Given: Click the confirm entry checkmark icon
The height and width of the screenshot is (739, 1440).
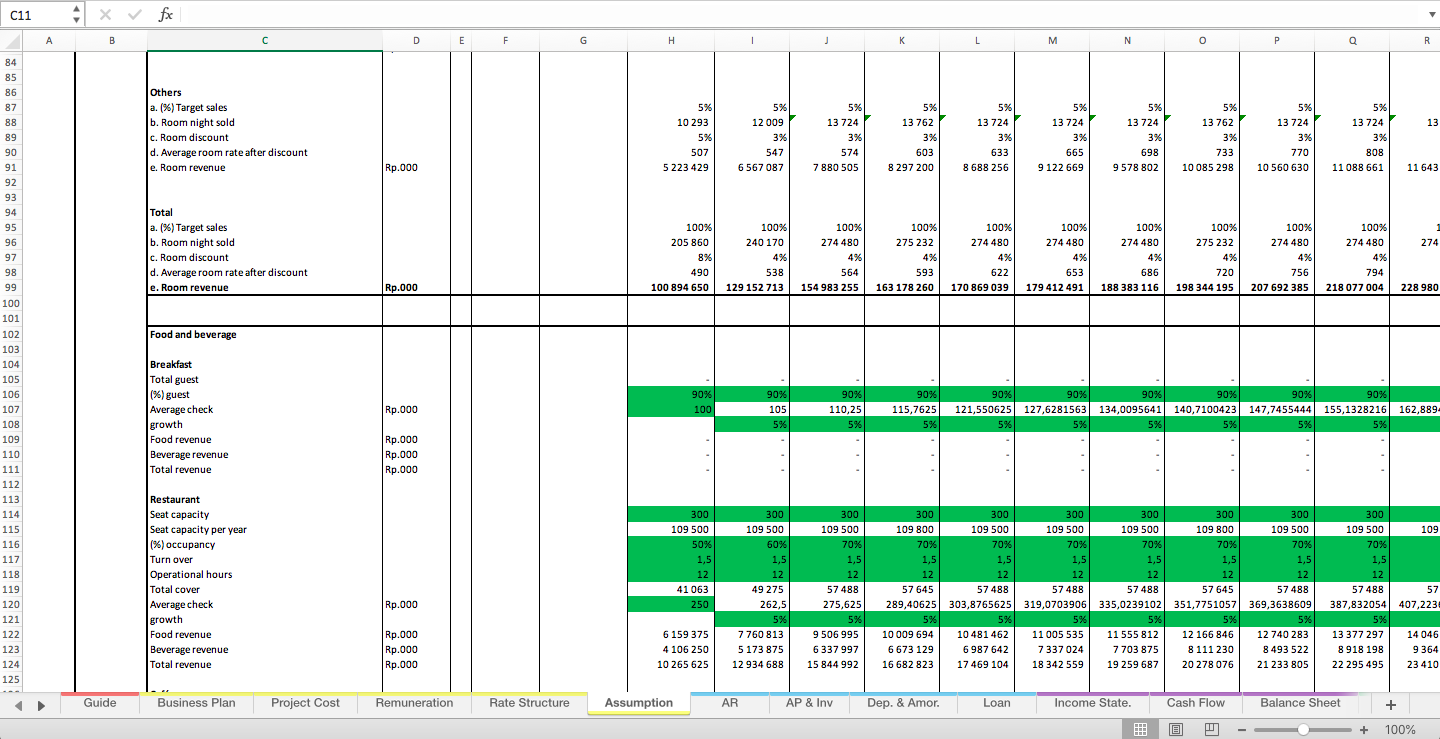Looking at the screenshot, I should point(135,15).
